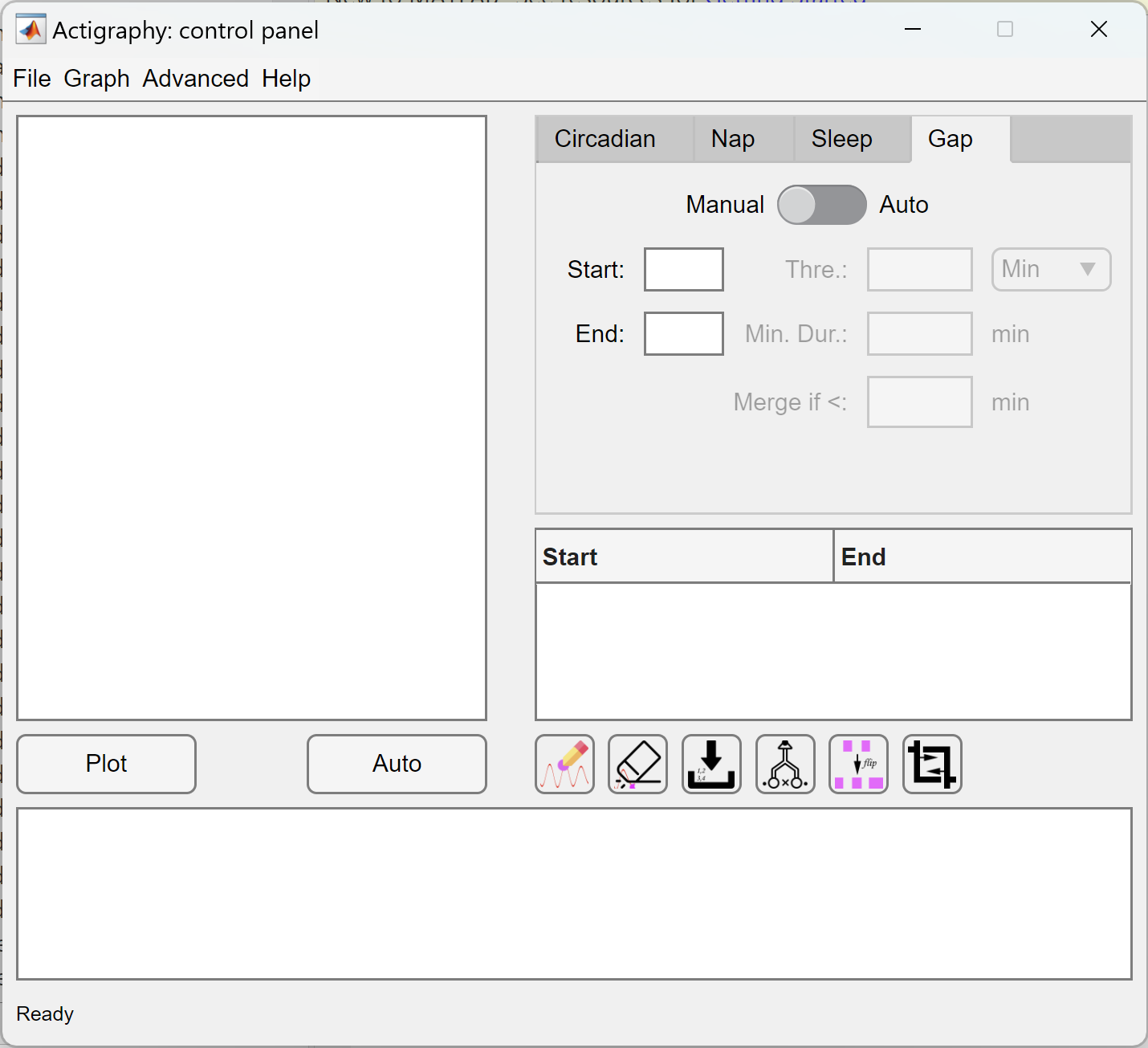Click the Manual label
1148x1048 pixels.
pos(725,205)
